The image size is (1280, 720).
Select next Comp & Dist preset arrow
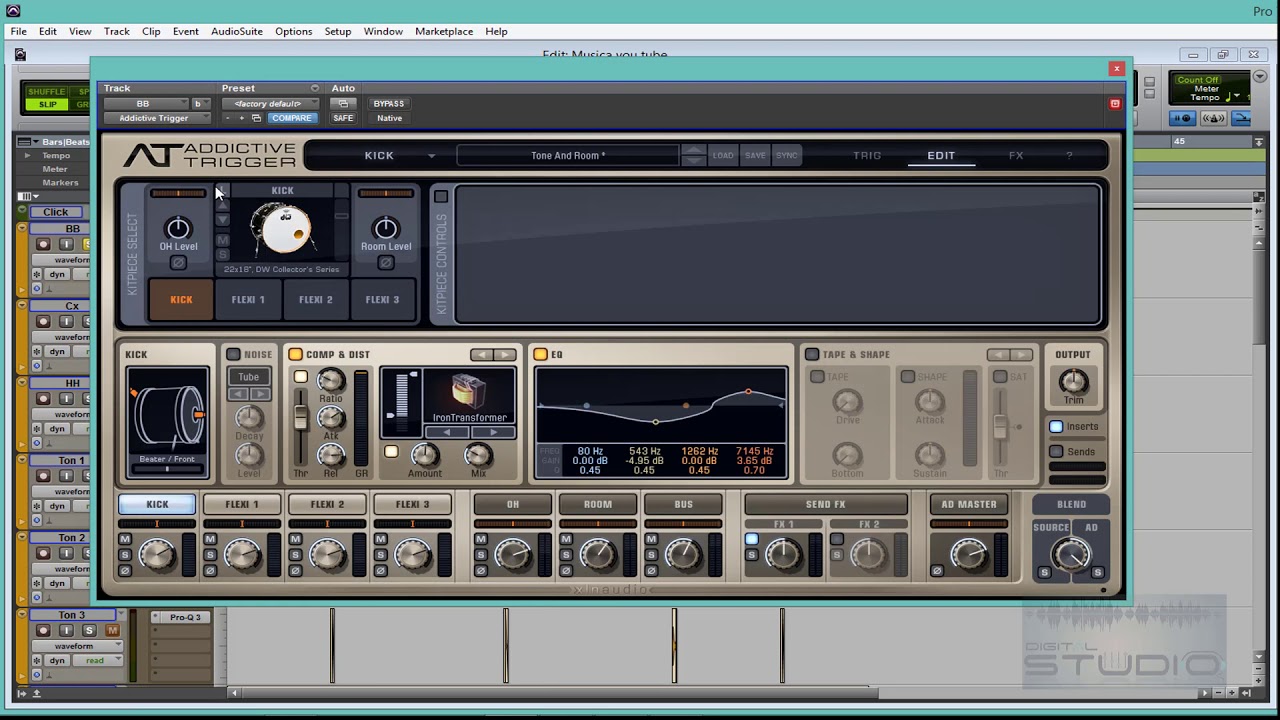(x=505, y=354)
